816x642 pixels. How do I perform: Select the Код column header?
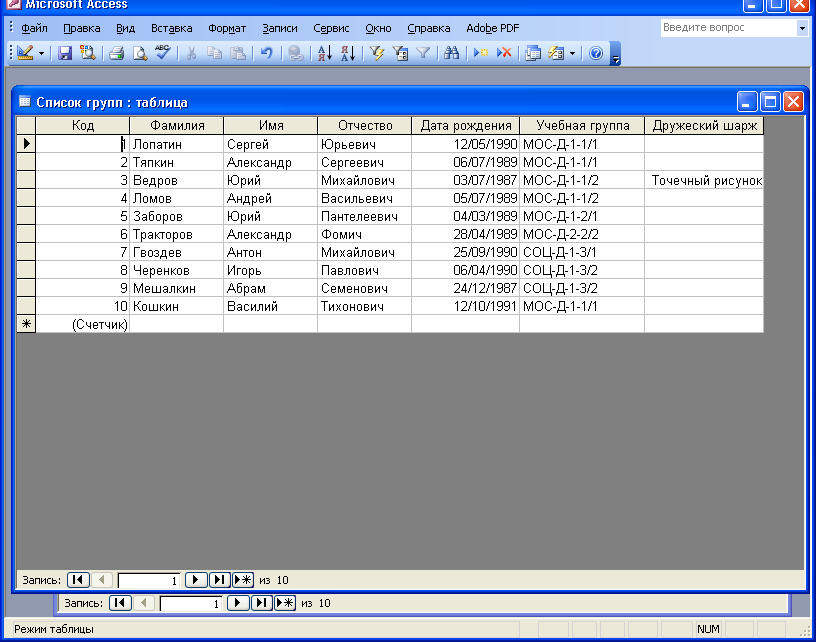coord(83,125)
